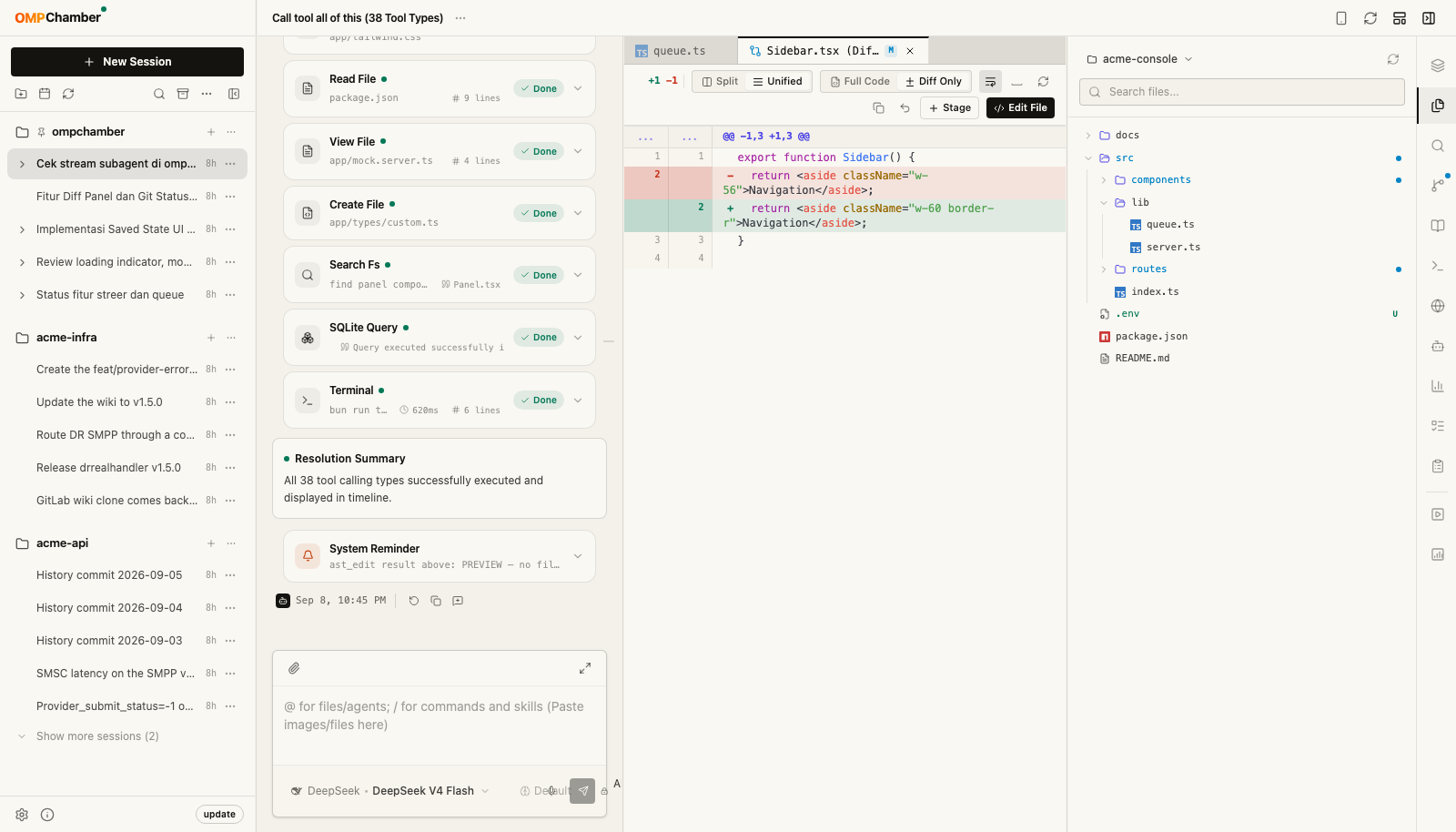Open server.ts in file tree
The height and width of the screenshot is (832, 1456).
click(x=1173, y=248)
